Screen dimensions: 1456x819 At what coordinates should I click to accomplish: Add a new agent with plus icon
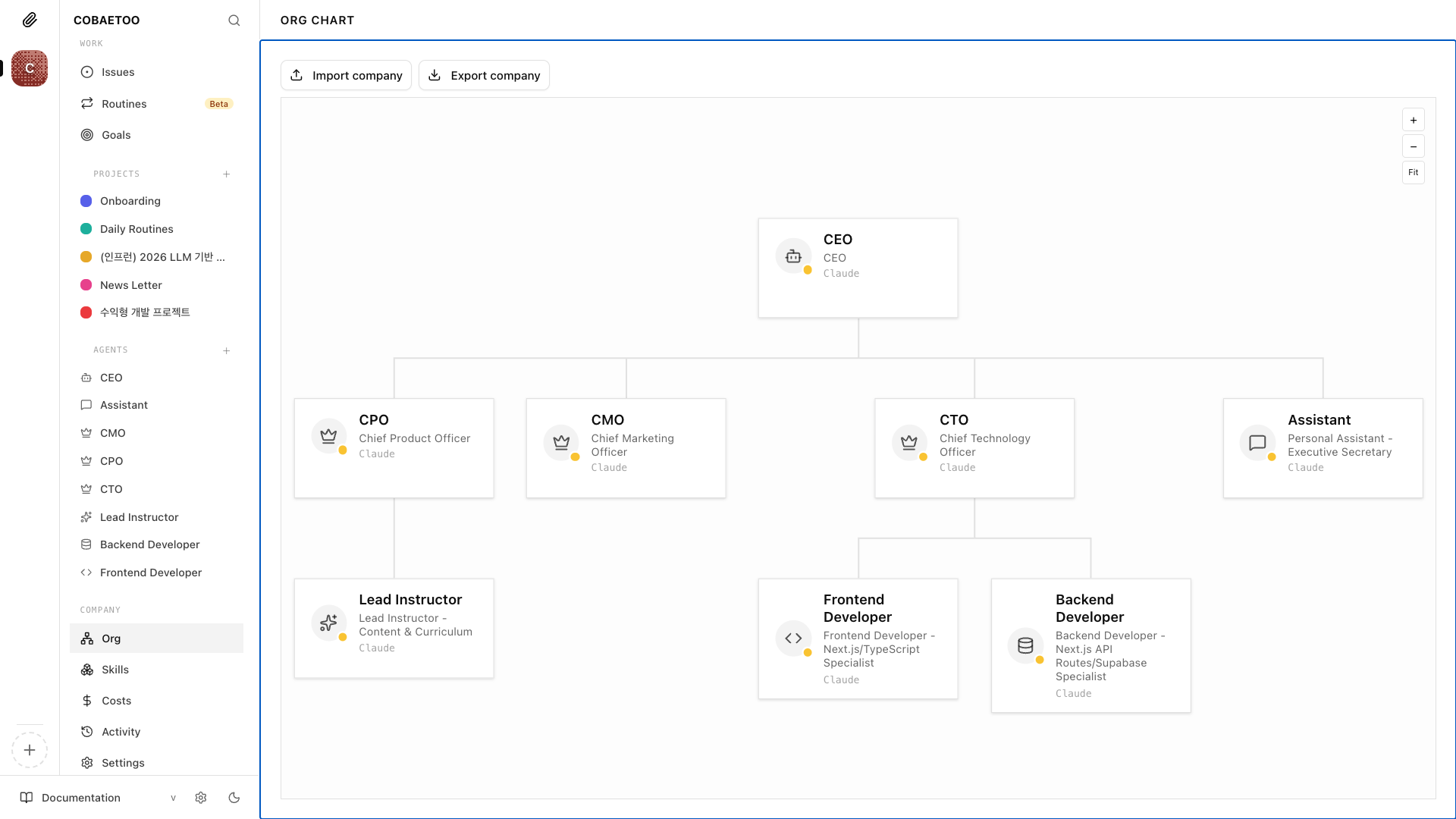pos(226,350)
